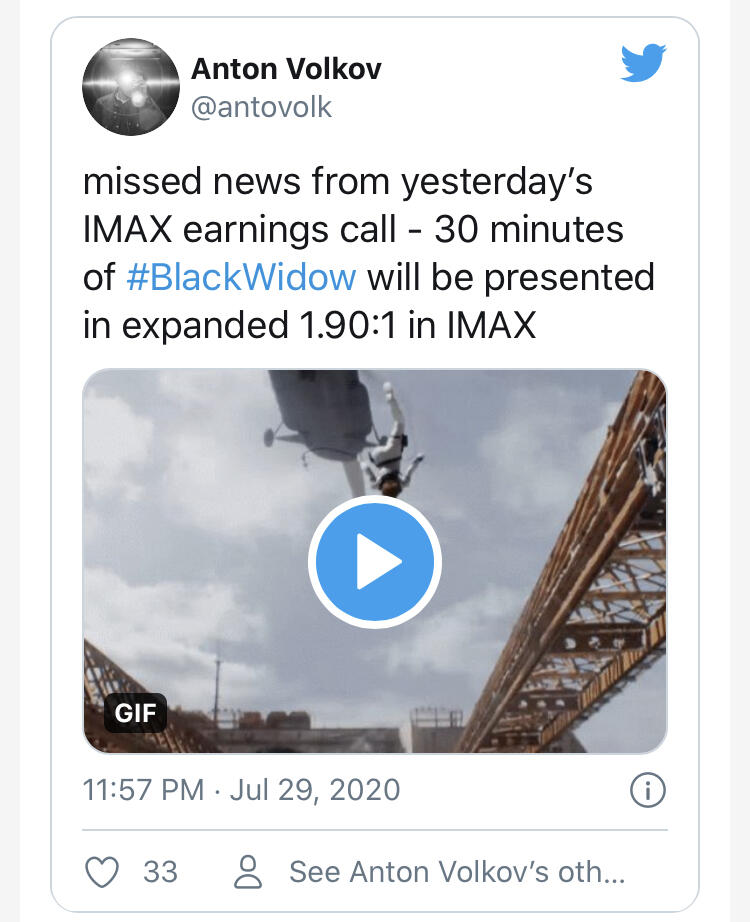
Task: Click the tweet text about IMAX earnings
Action: [x=353, y=230]
